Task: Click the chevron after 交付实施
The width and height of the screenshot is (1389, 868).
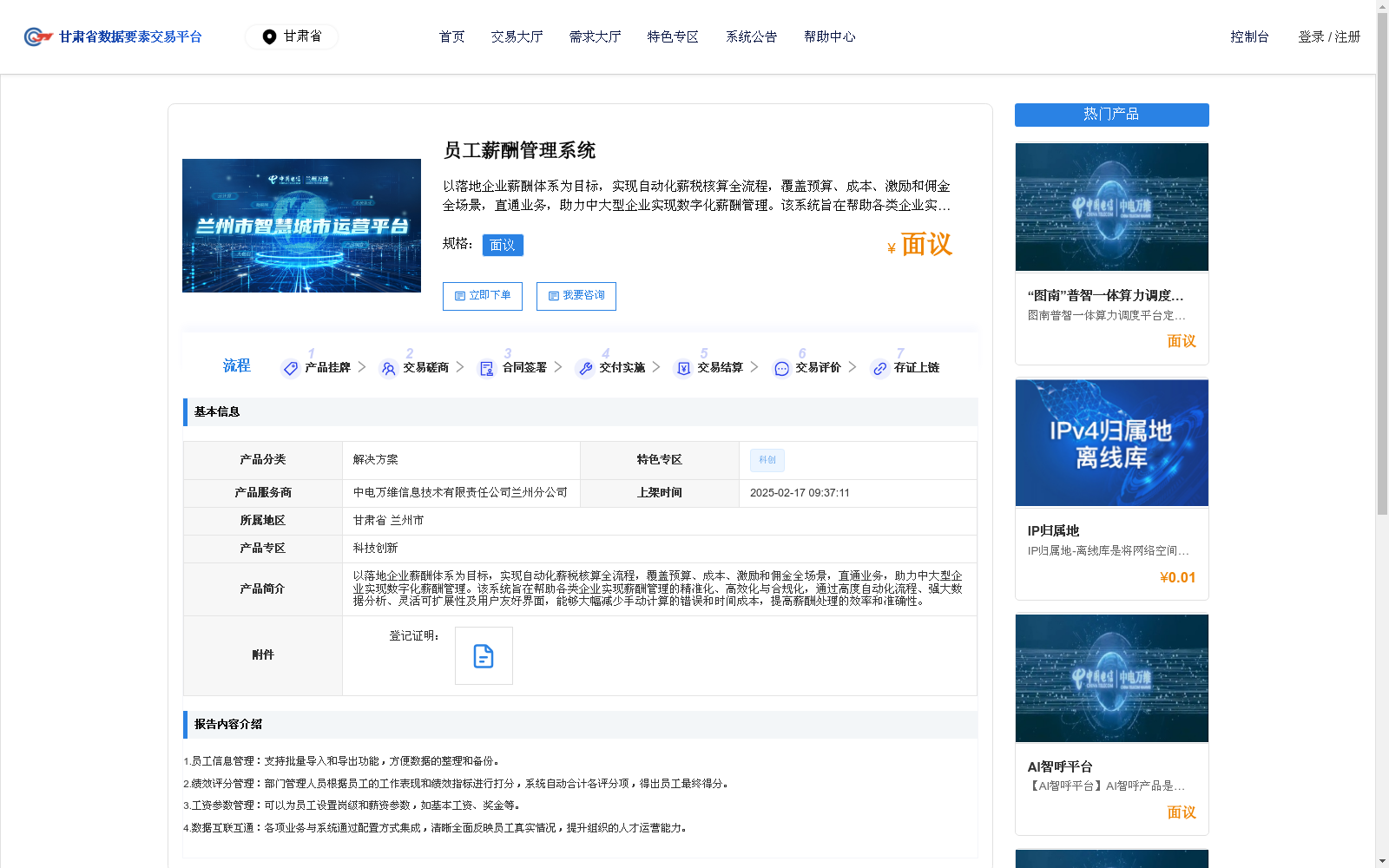Action: point(656,367)
